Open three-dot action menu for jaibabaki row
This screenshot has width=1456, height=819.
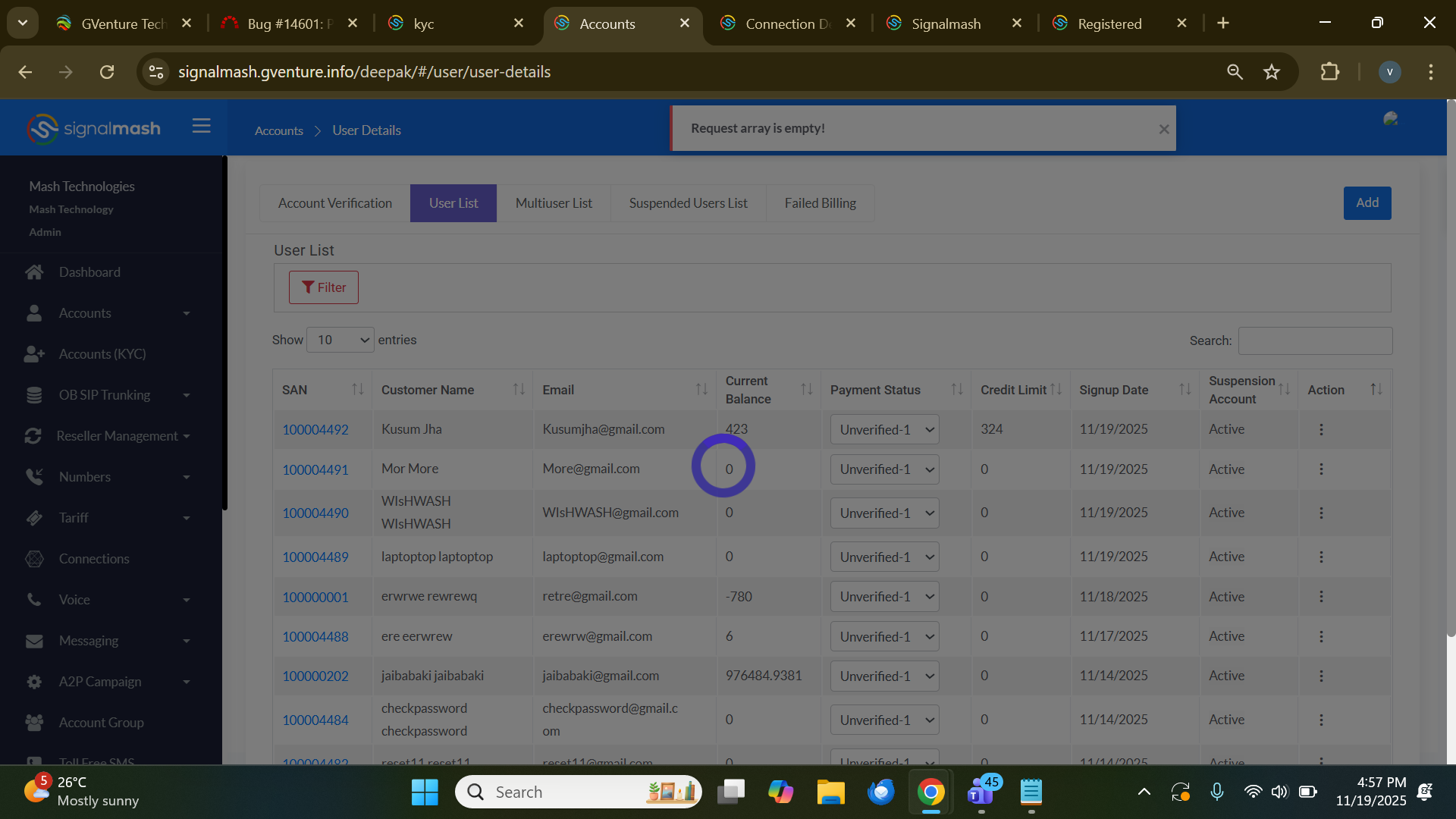pos(1321,676)
